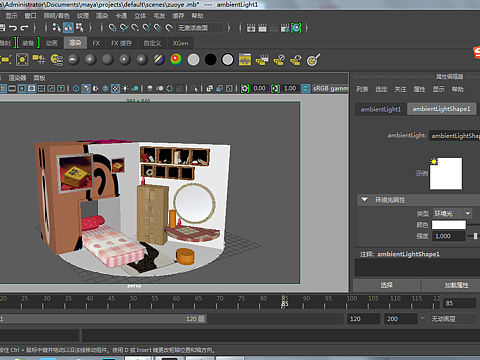The height and width of the screenshot is (360, 480).
Task: Click the target-with-brush shelf icon
Action: [x=313, y=60]
